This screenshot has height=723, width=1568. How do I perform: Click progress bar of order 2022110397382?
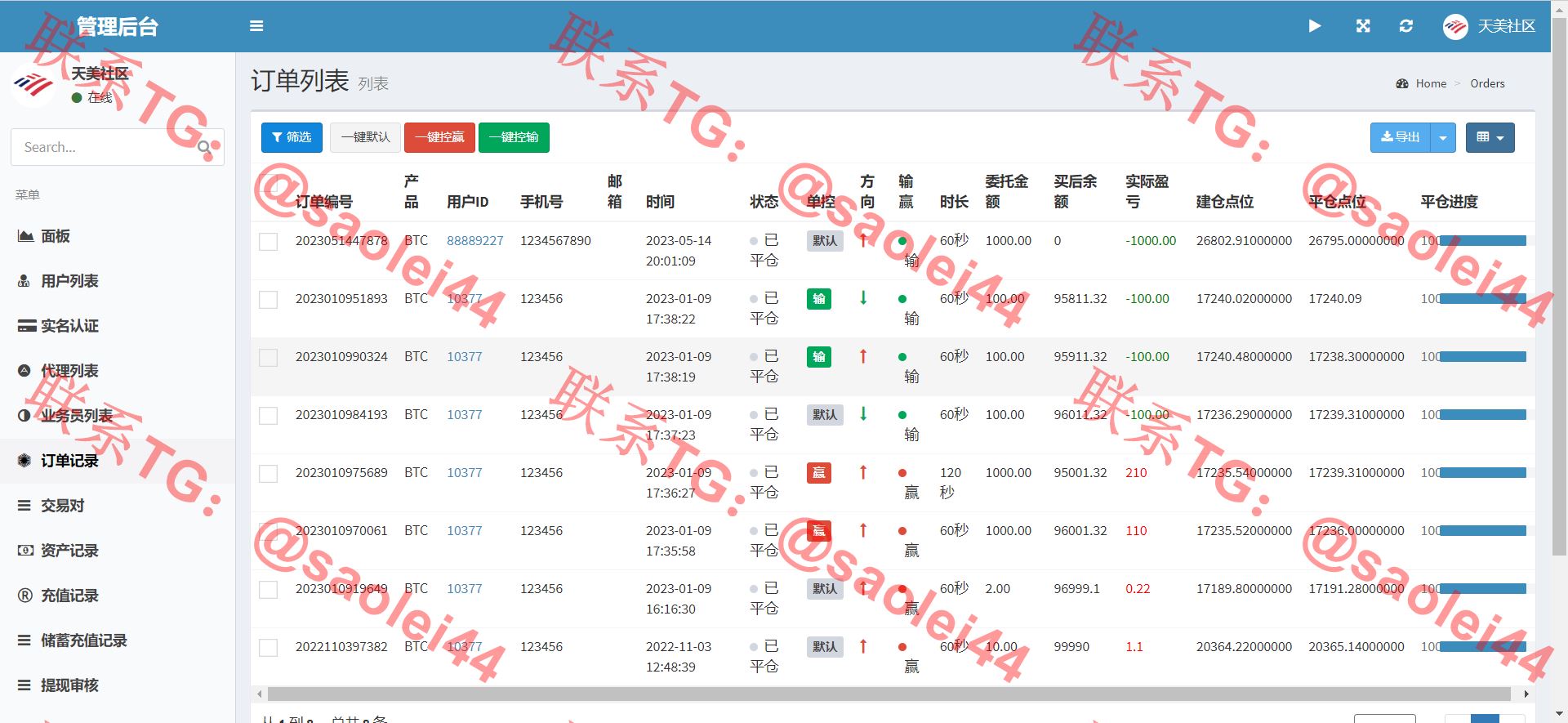pyautogui.click(x=1483, y=647)
